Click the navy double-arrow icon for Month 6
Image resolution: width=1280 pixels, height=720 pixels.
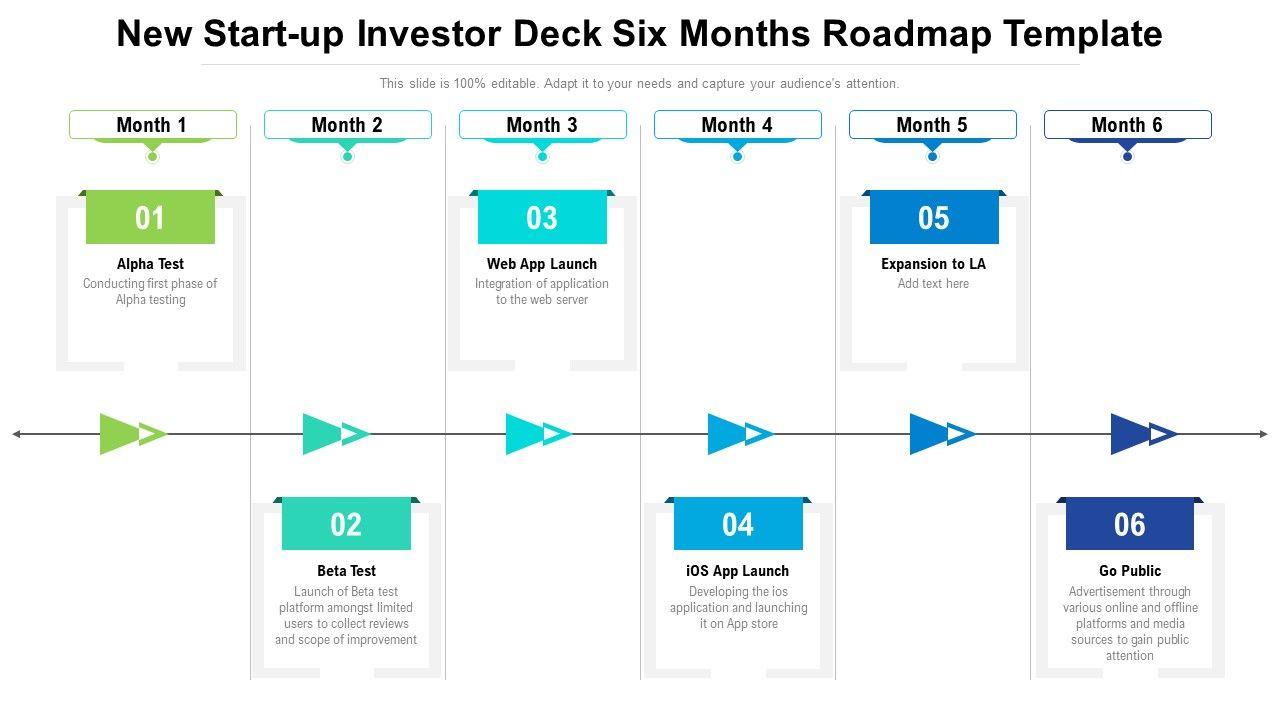point(1143,434)
